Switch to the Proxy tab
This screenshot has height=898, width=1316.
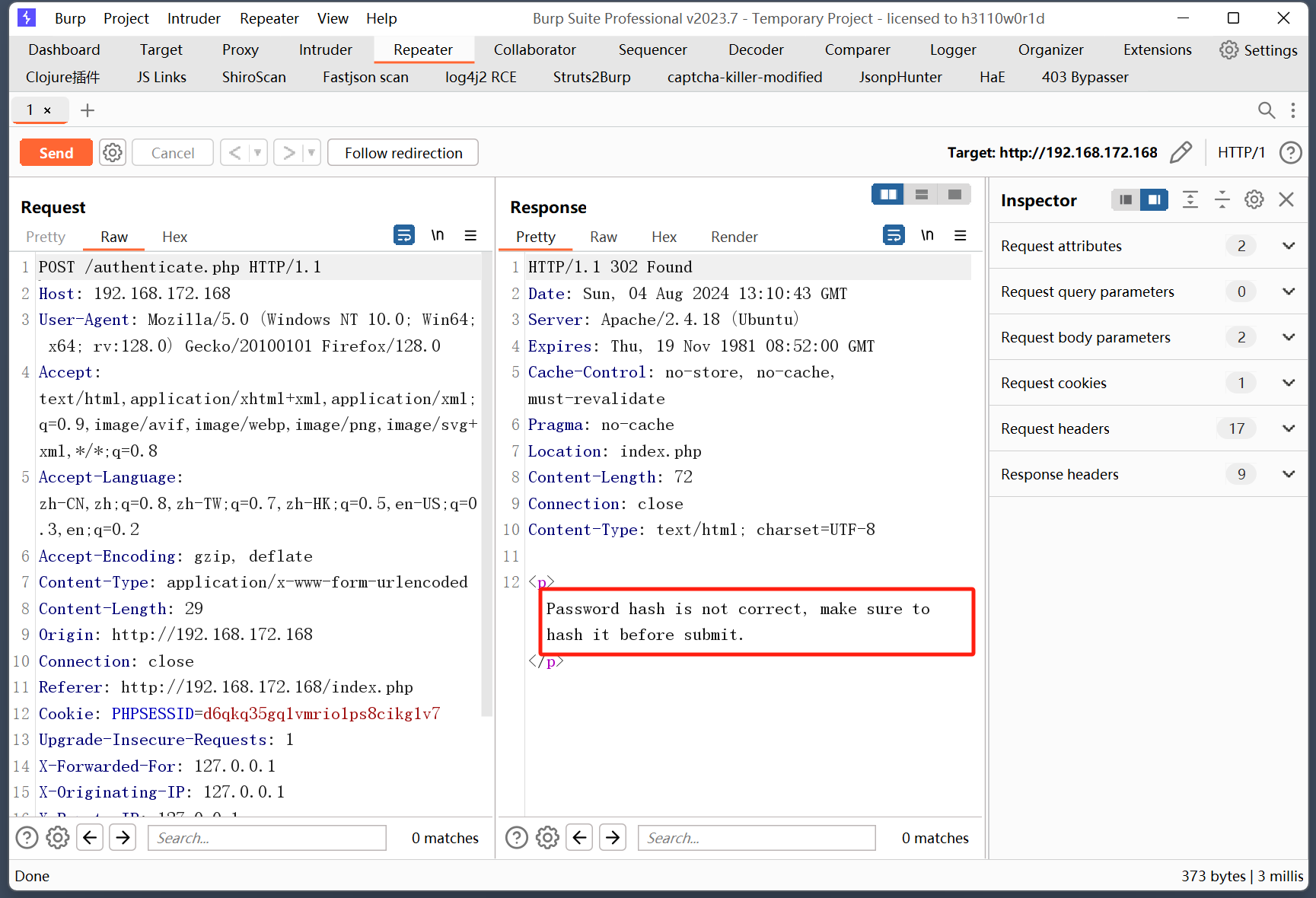241,49
